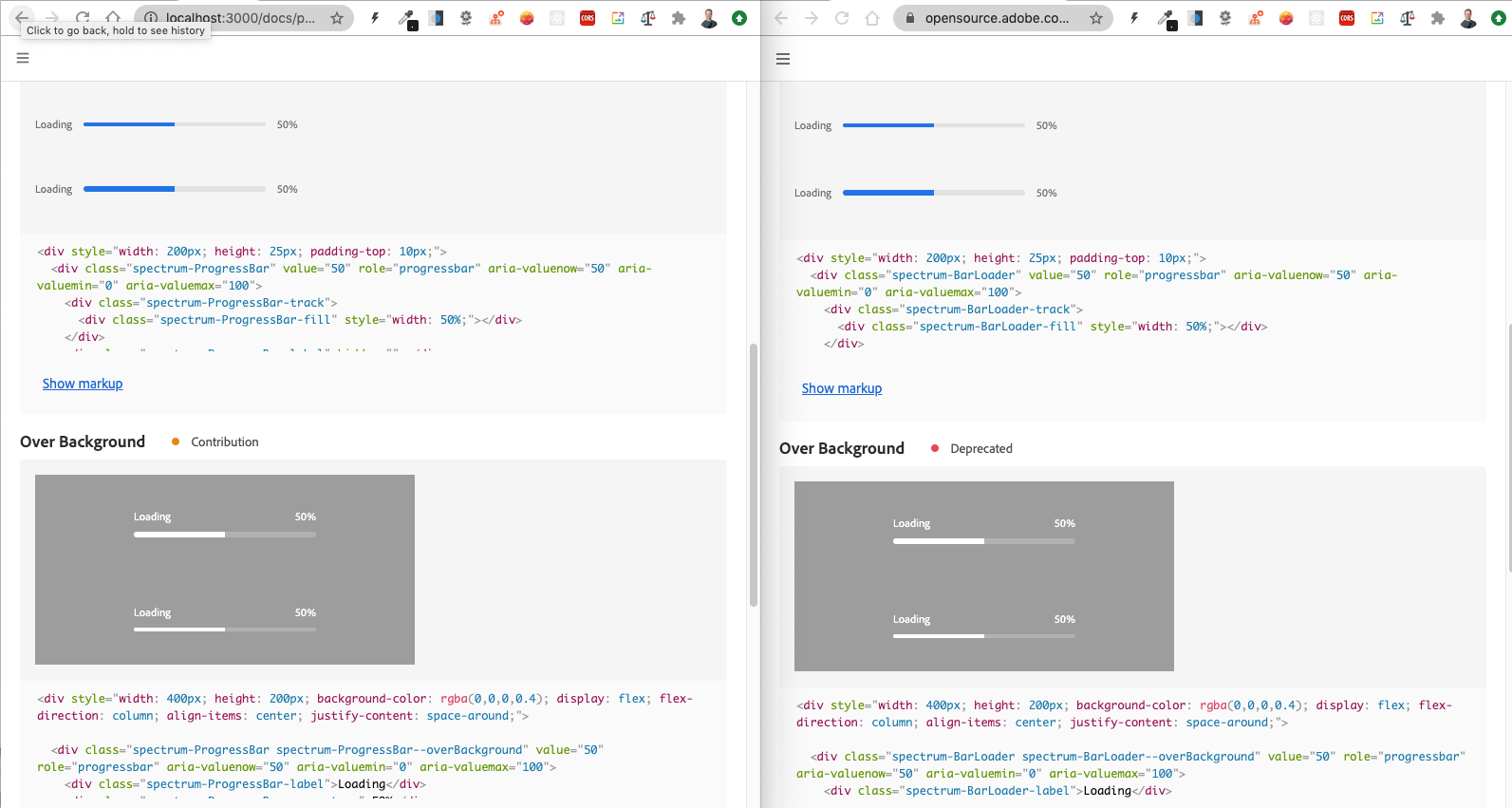Go to the home page in the opensource.adobe window

click(872, 18)
